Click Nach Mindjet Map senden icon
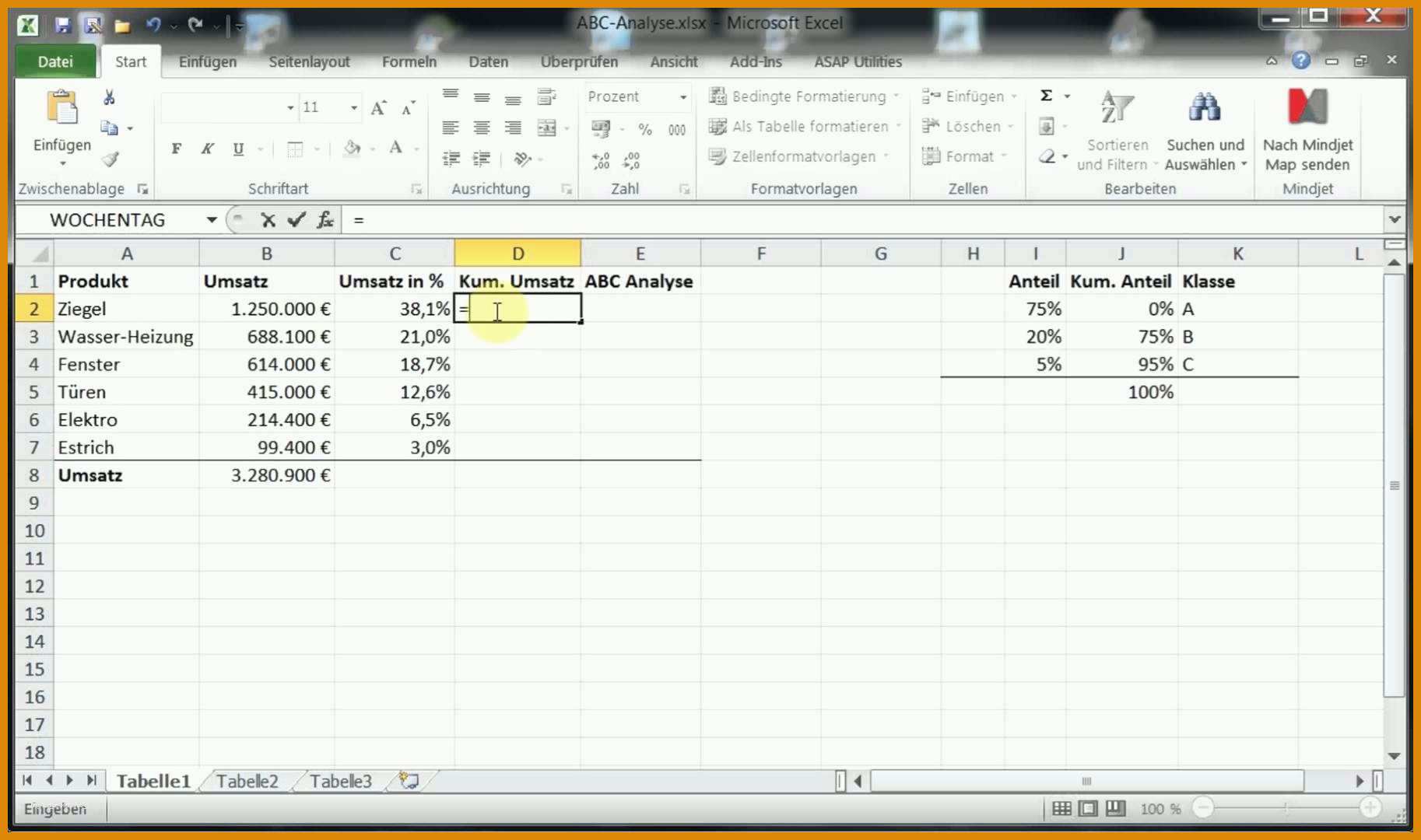1421x840 pixels. click(x=1307, y=107)
